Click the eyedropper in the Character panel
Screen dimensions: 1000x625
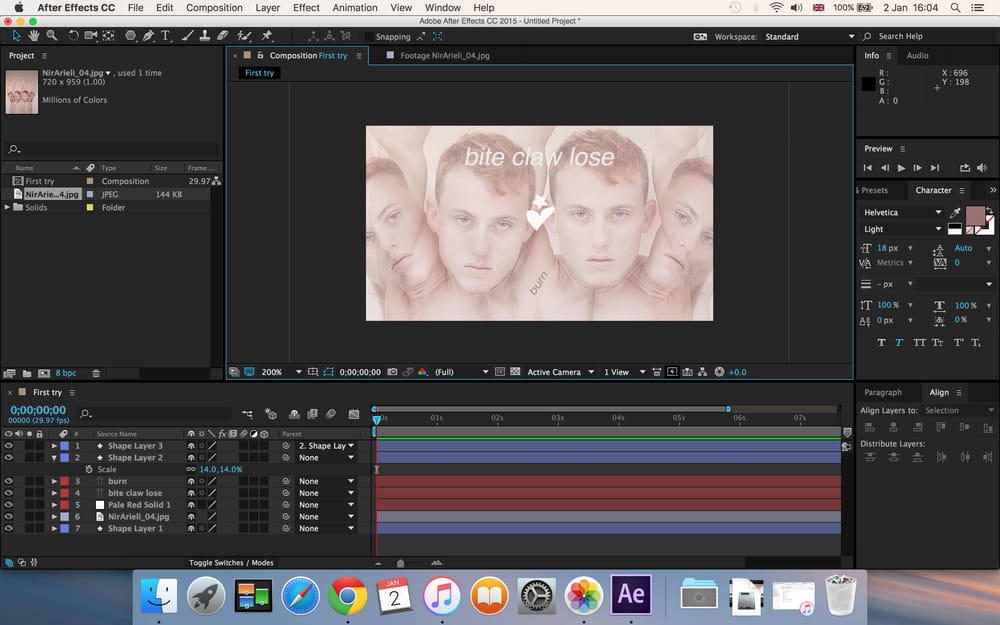click(x=955, y=213)
